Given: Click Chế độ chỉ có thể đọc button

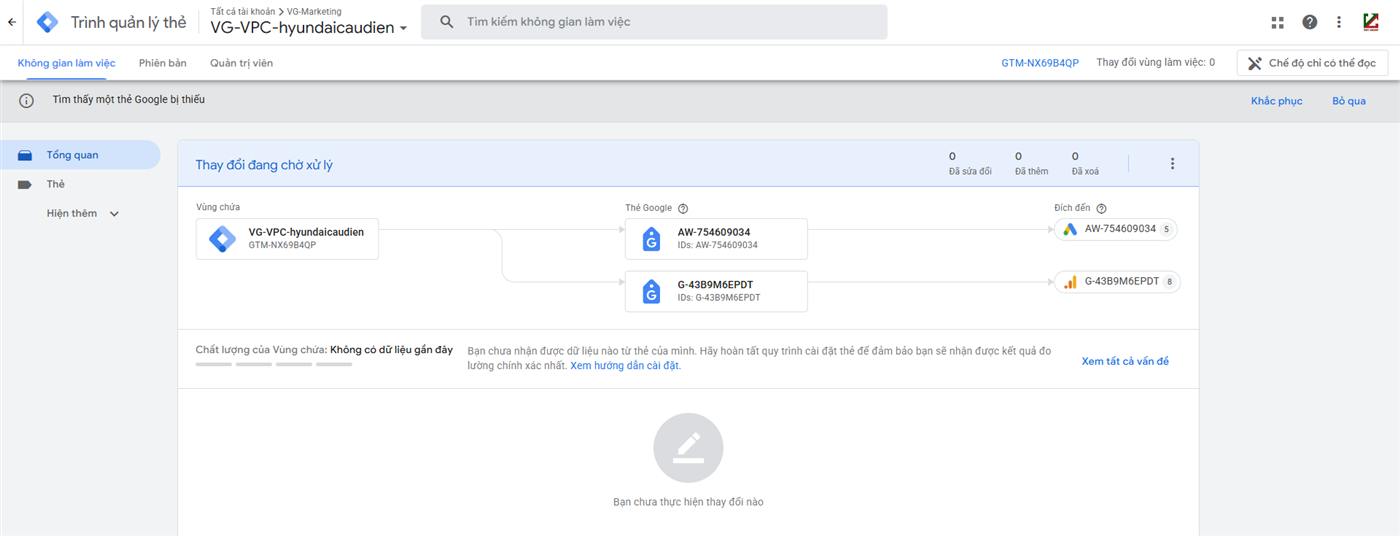Looking at the screenshot, I should pyautogui.click(x=1311, y=63).
